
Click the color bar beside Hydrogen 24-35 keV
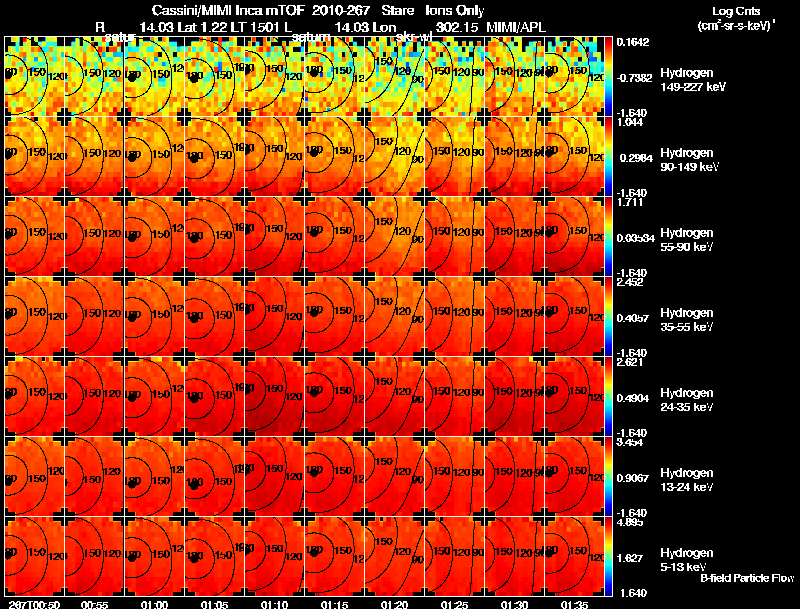click(608, 397)
